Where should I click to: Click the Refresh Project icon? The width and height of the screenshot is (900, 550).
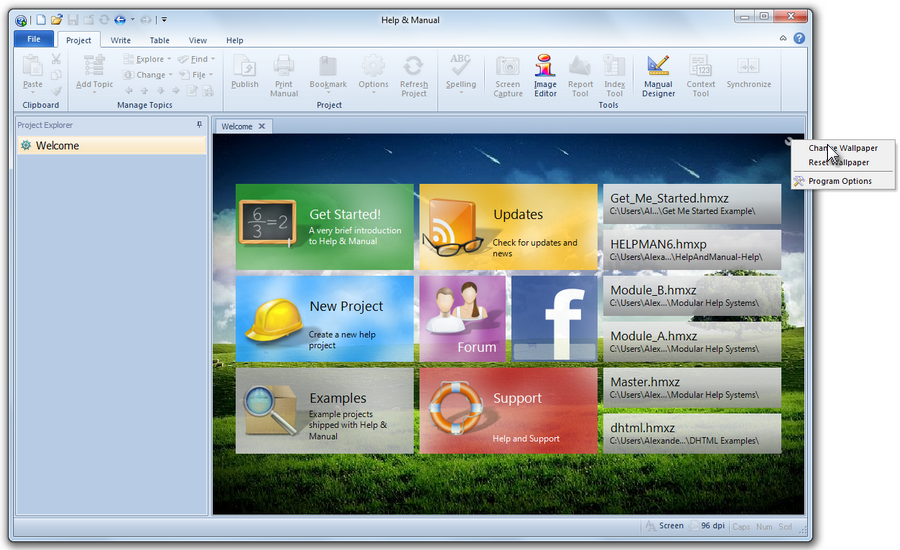pyautogui.click(x=413, y=65)
